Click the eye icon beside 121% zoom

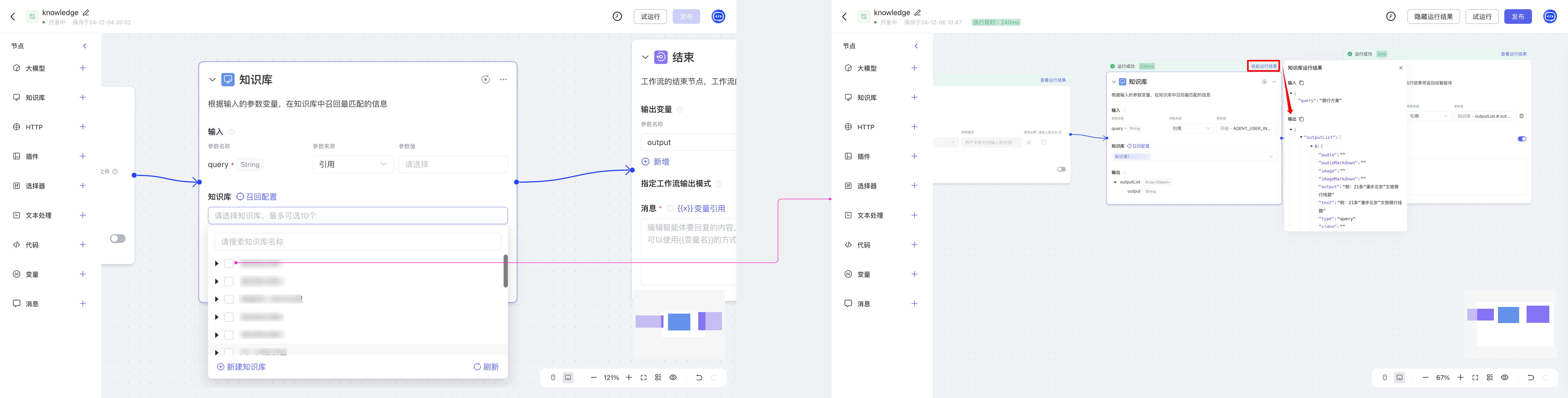pos(673,378)
